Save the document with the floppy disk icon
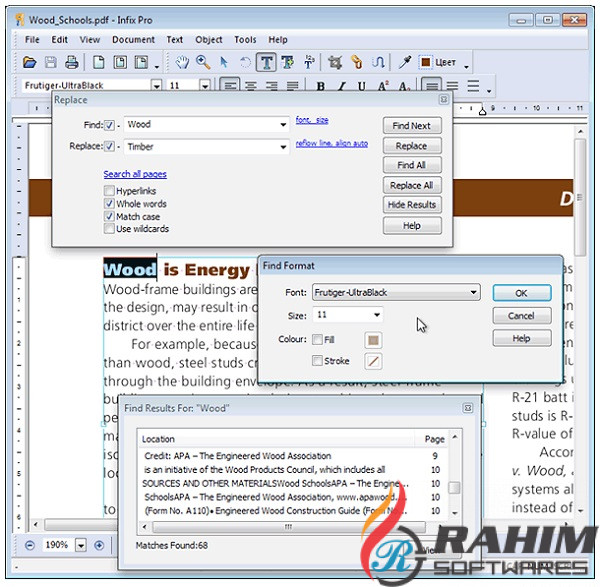This screenshot has width=600, height=587. click(x=51, y=62)
